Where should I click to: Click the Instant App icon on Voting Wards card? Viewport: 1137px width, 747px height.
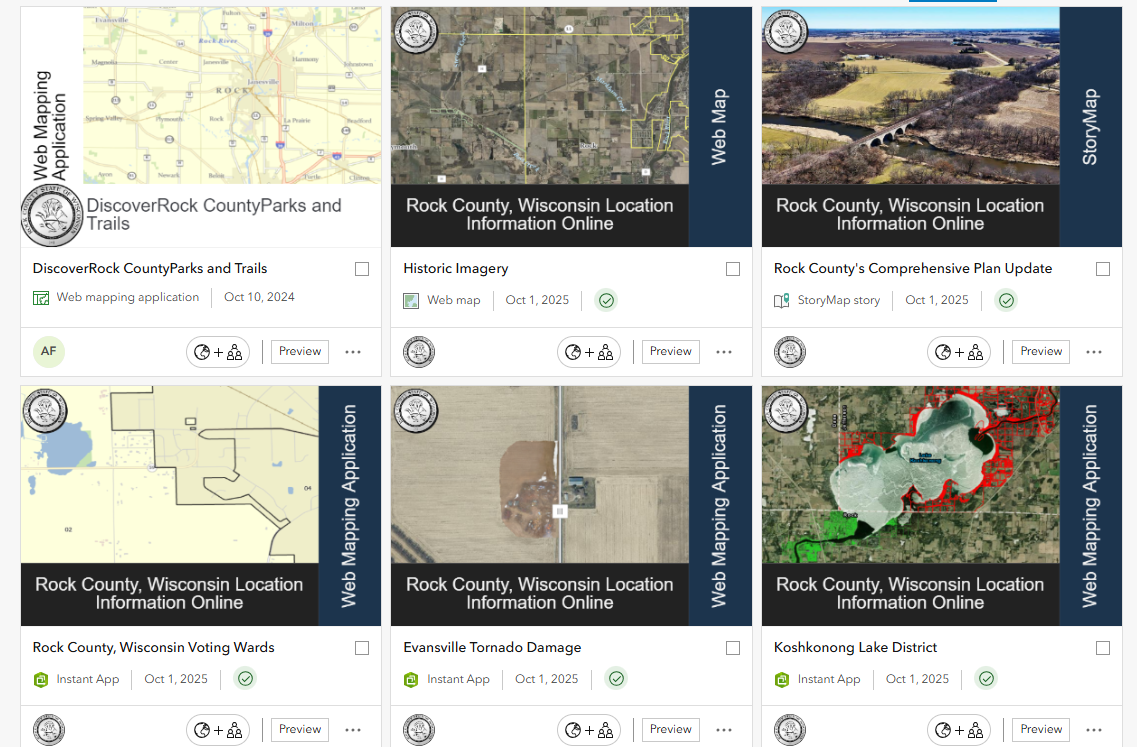41,679
